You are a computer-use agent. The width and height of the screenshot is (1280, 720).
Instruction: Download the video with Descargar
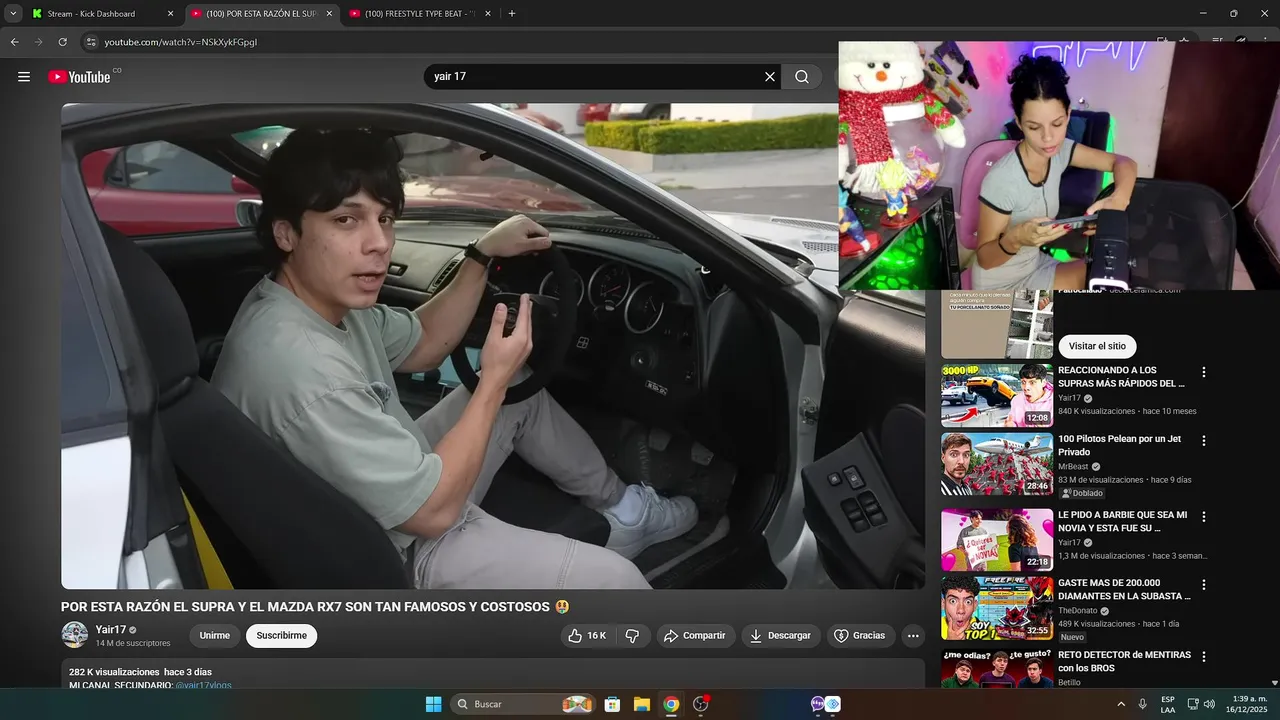[781, 636]
